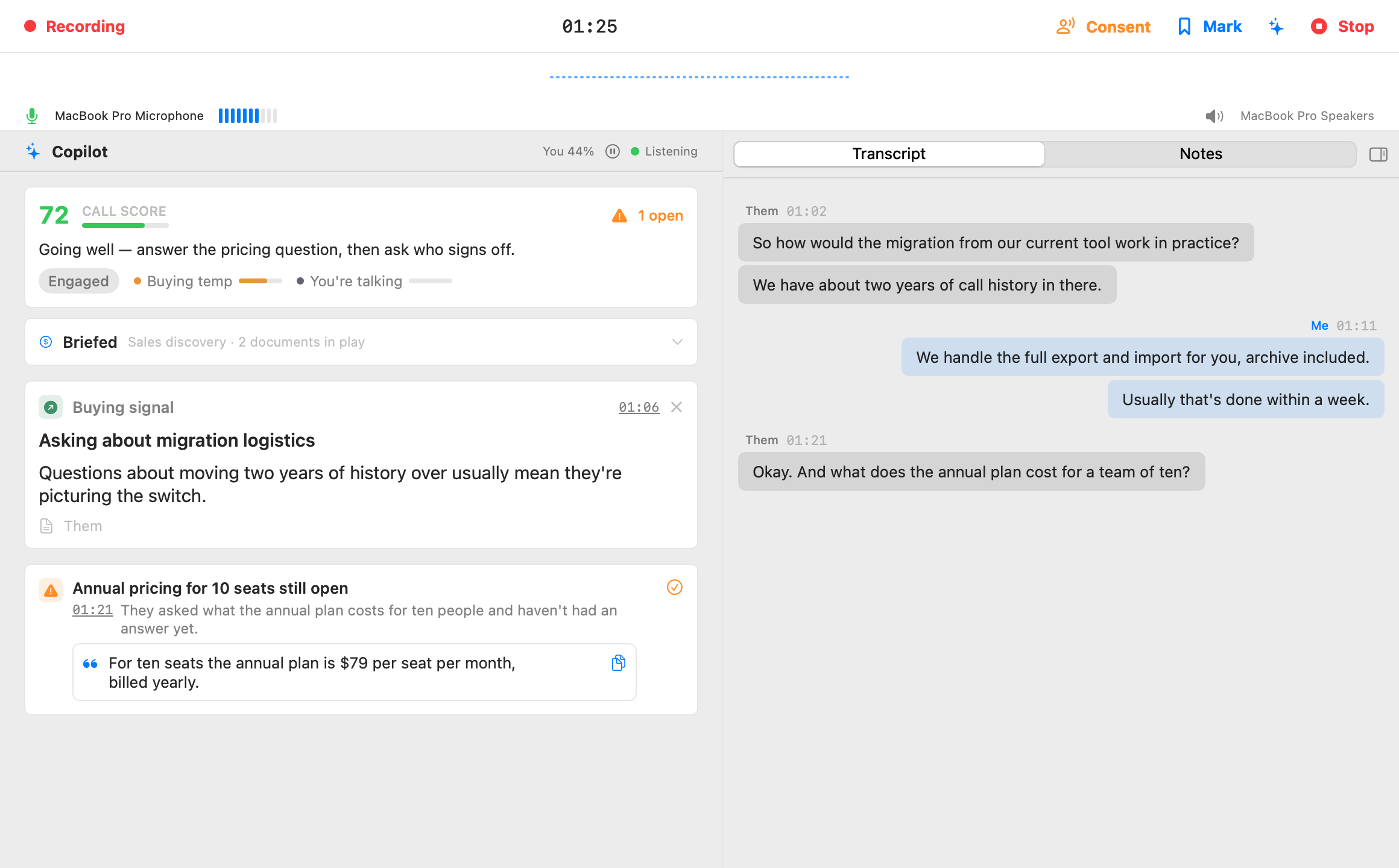Image resolution: width=1399 pixels, height=868 pixels.
Task: Stop the recording
Action: pos(1342,27)
